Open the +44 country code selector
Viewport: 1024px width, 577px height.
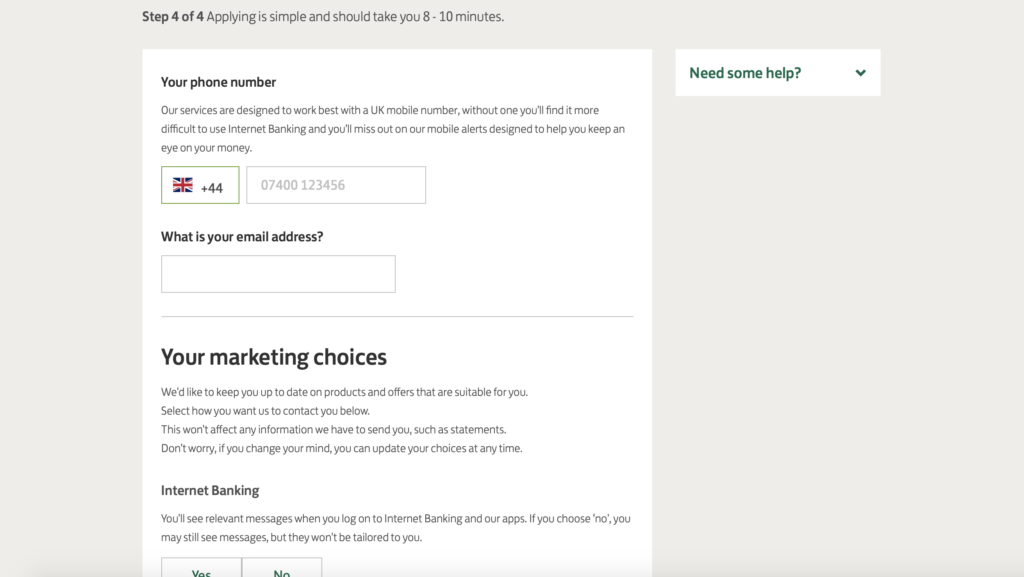200,185
